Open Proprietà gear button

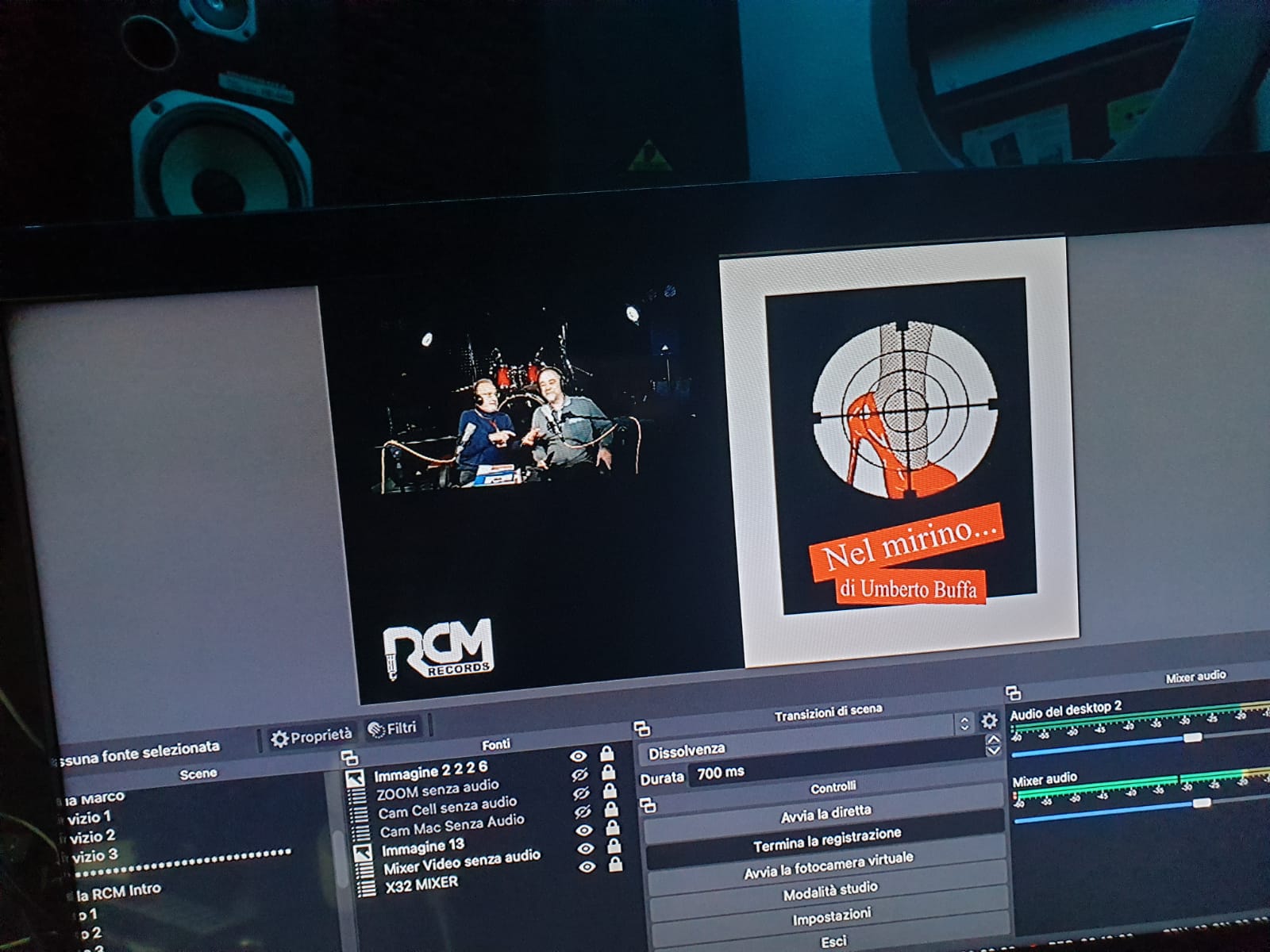point(310,737)
